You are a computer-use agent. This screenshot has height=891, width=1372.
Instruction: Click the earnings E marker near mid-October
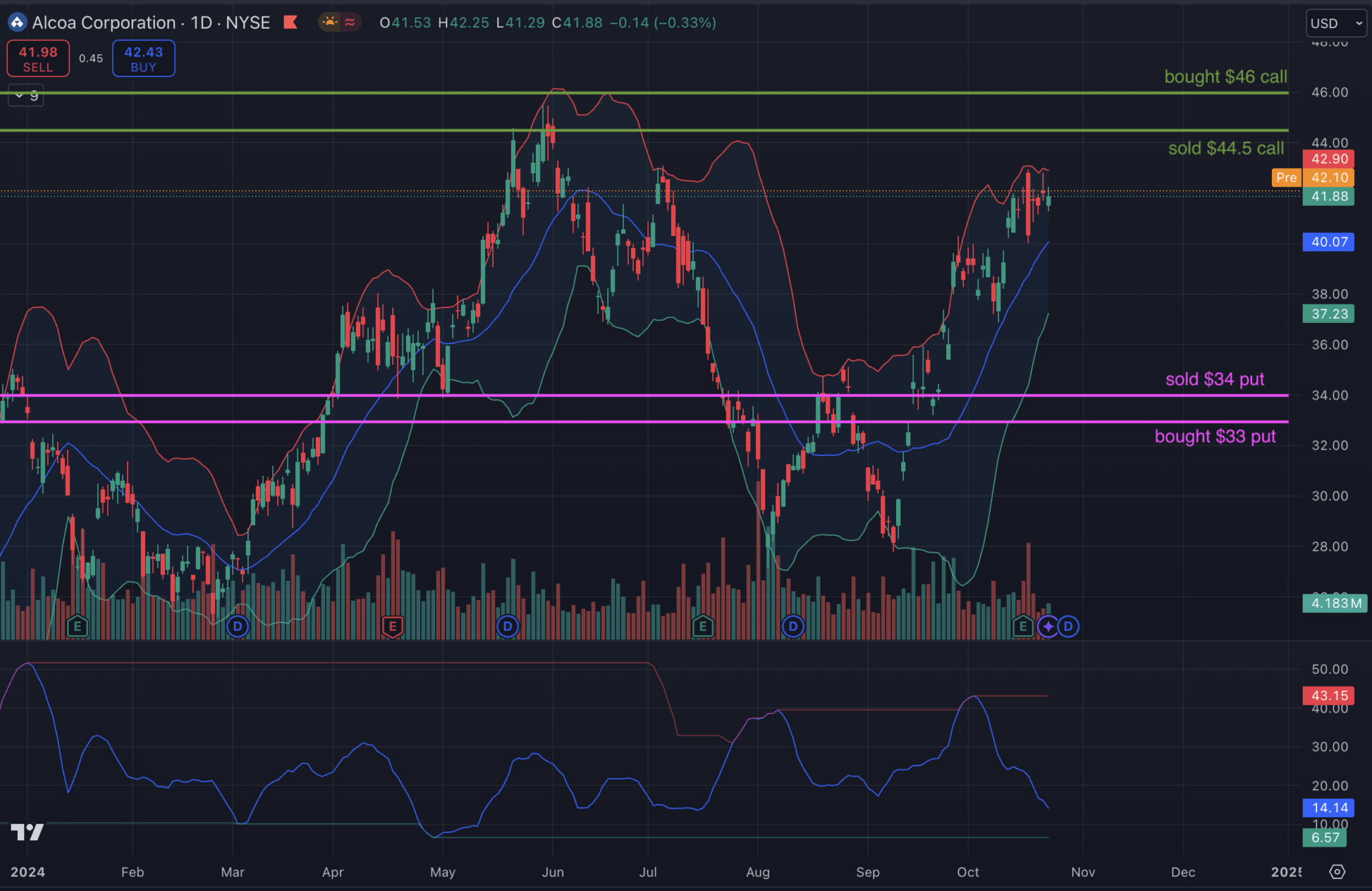click(1023, 627)
